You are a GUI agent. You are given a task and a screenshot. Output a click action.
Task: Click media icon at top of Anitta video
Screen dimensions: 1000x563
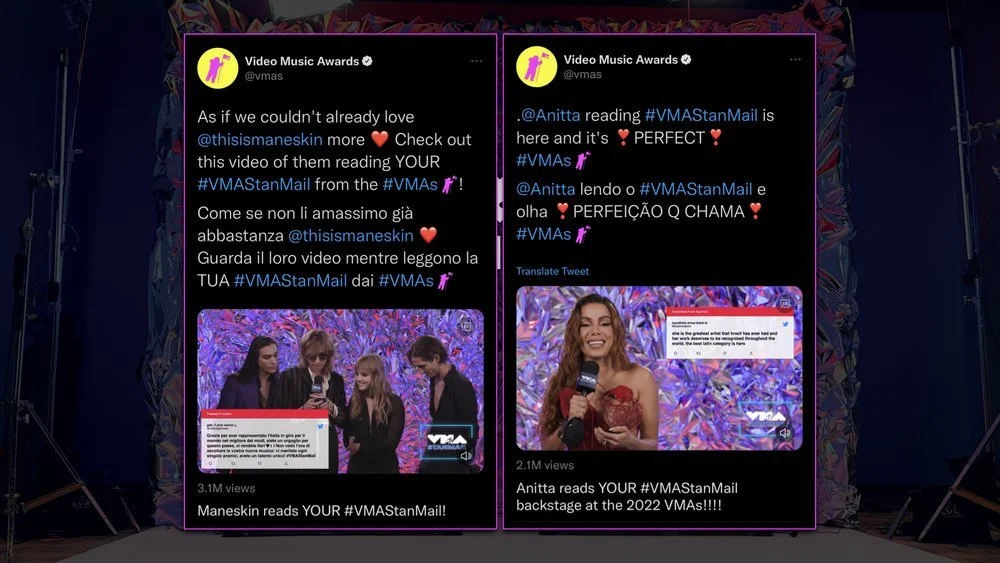(785, 303)
